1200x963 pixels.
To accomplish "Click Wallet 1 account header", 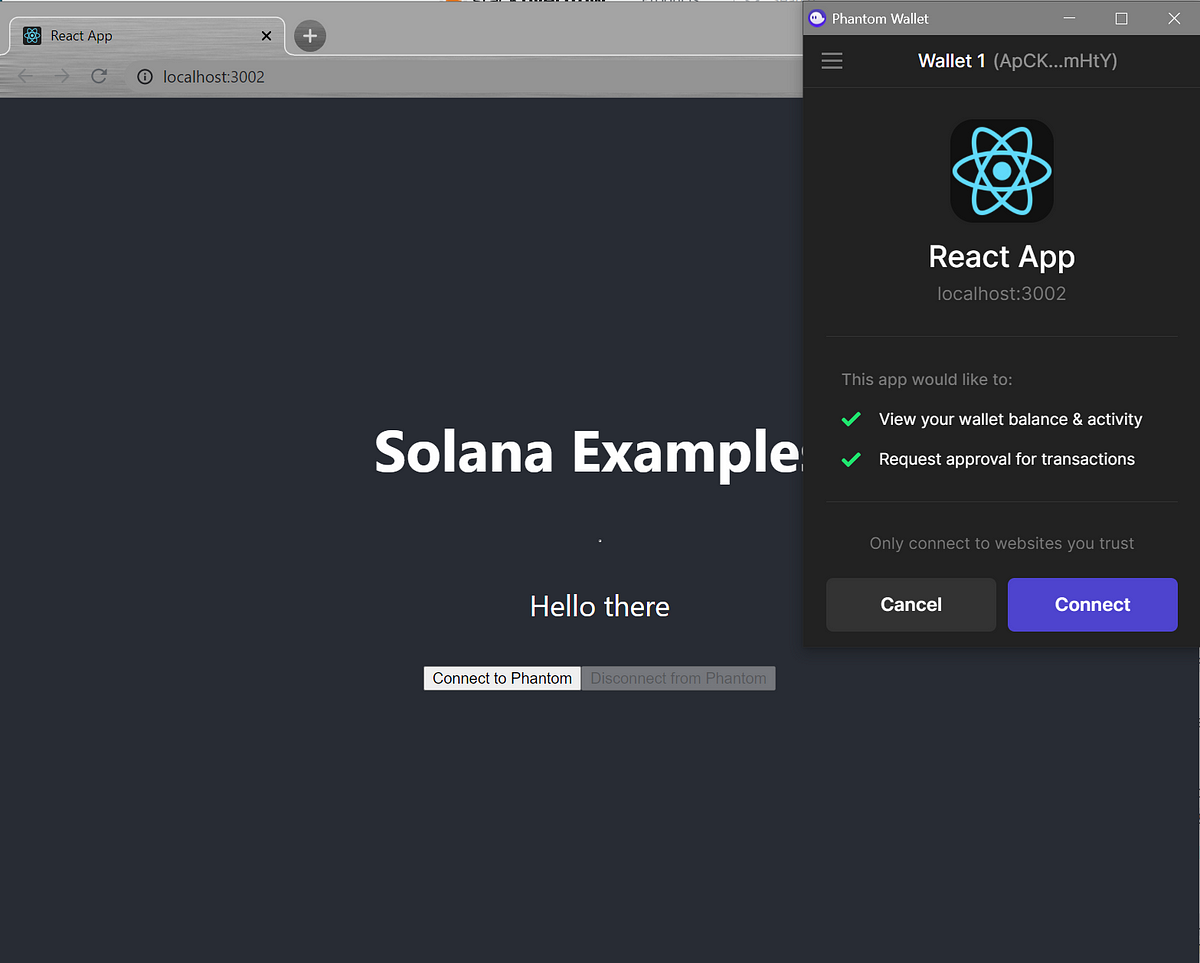I will pyautogui.click(x=1017, y=61).
